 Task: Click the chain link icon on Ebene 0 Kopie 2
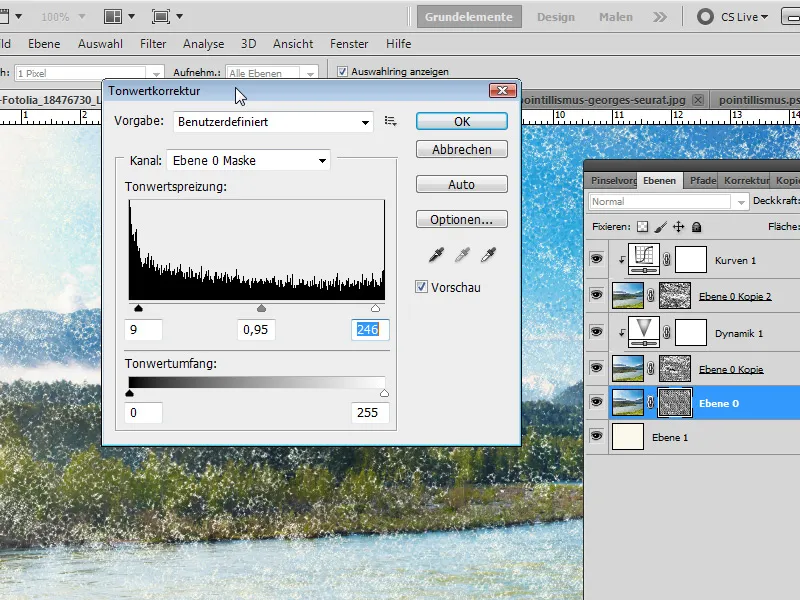tap(651, 295)
